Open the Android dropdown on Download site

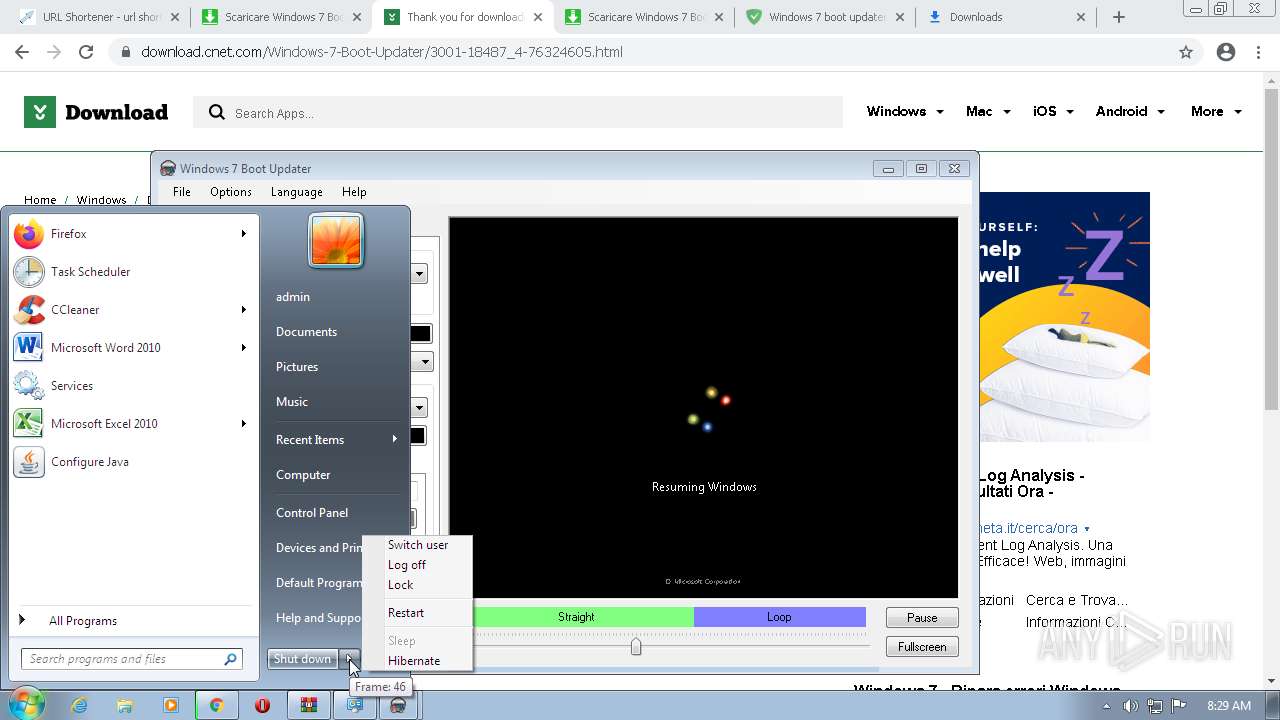pyautogui.click(x=1130, y=112)
